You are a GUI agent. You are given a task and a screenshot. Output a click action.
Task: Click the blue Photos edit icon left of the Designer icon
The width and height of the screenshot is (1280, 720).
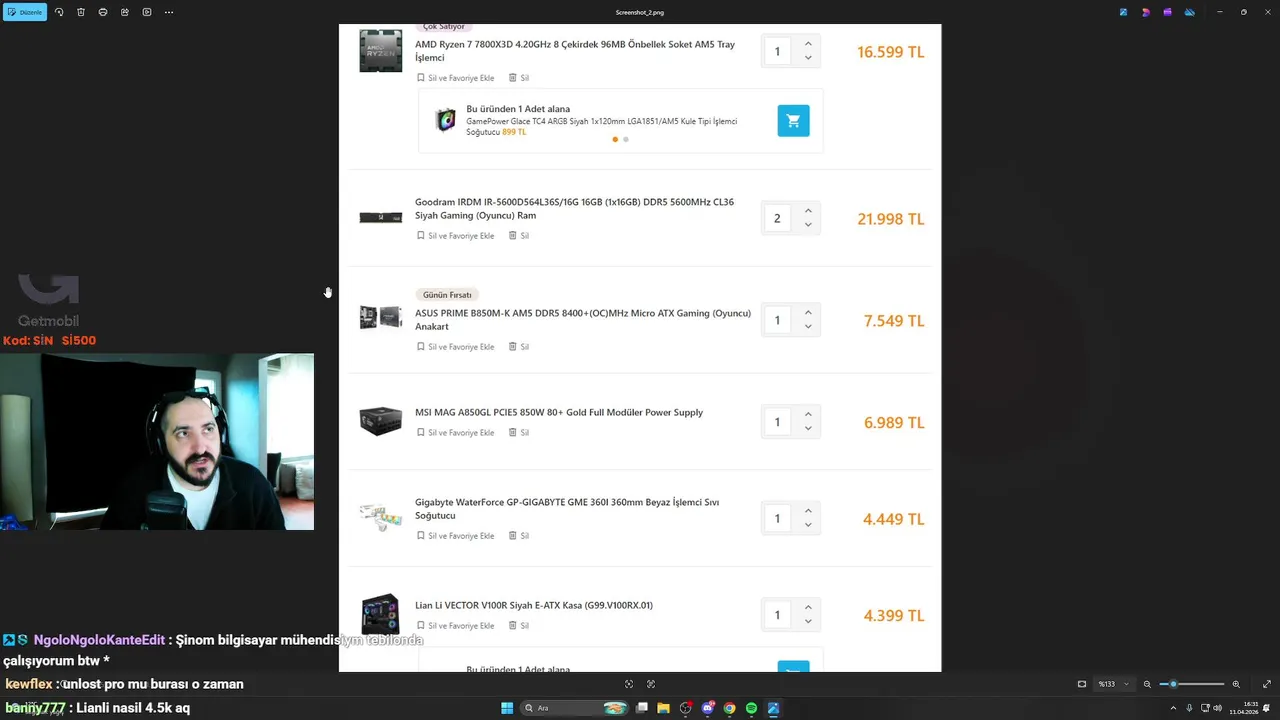(x=1124, y=12)
